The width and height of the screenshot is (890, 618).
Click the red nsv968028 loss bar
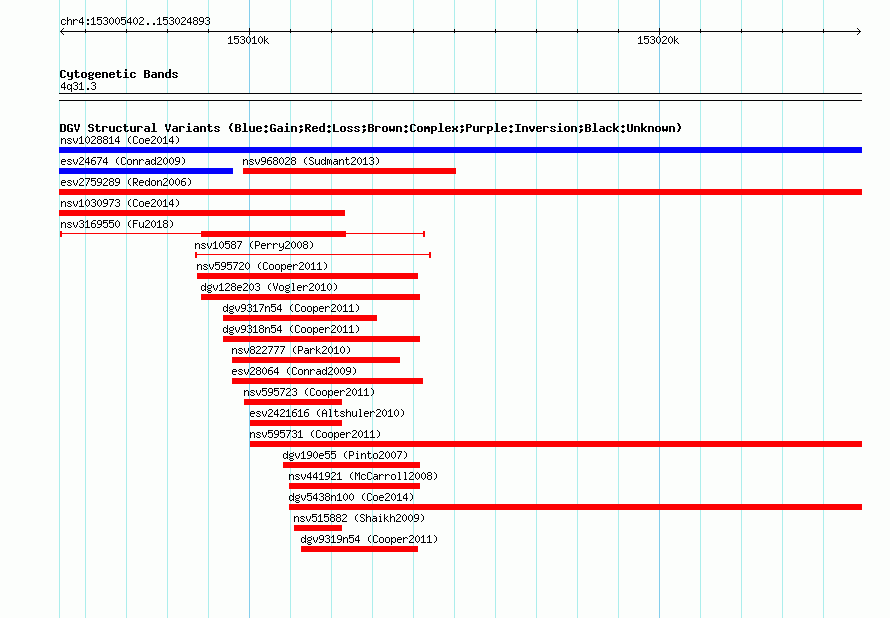pyautogui.click(x=349, y=171)
